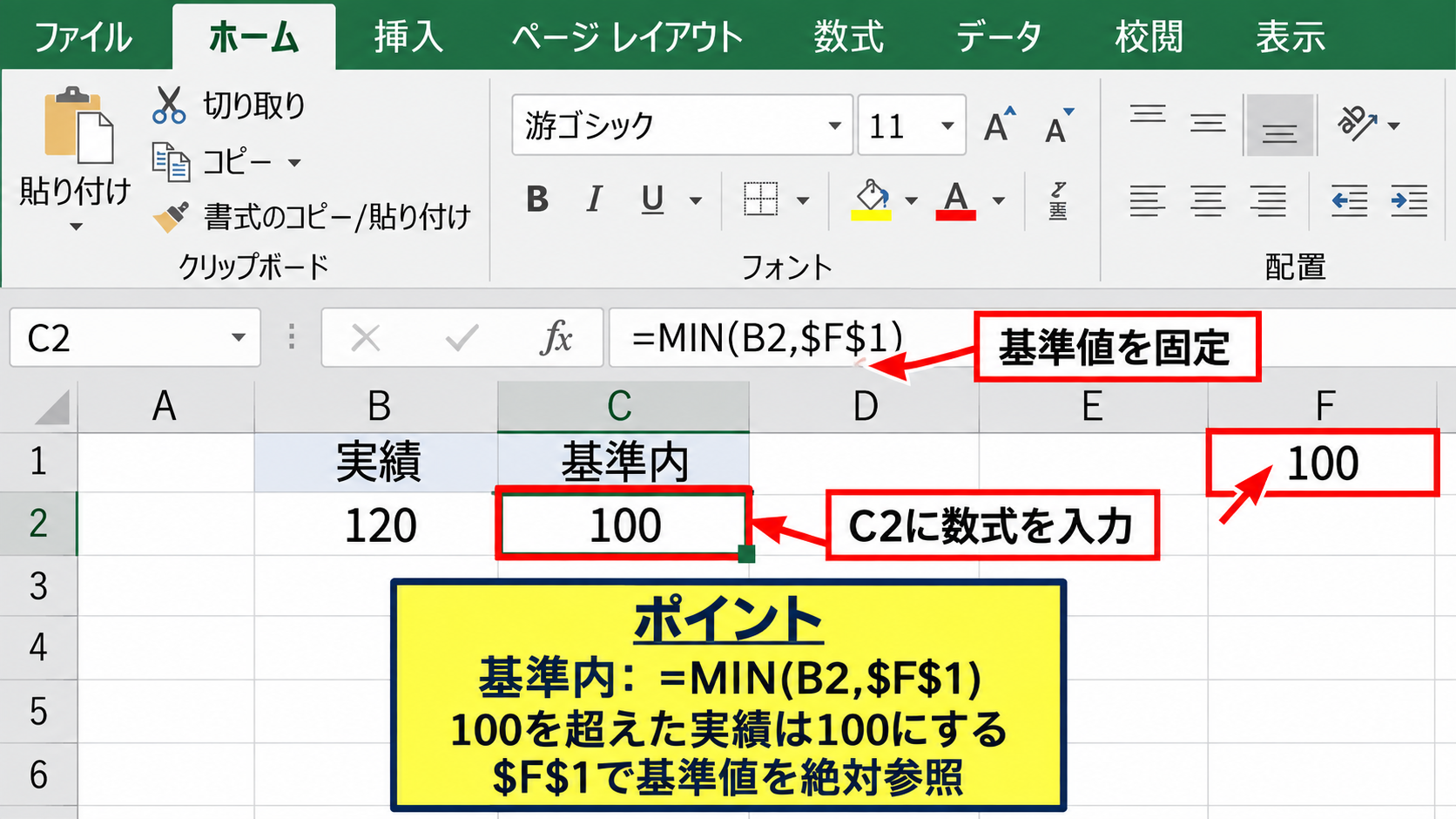Viewport: 1456px width, 819px height.
Task: Click the fill color paint bucket icon
Action: pos(871,200)
